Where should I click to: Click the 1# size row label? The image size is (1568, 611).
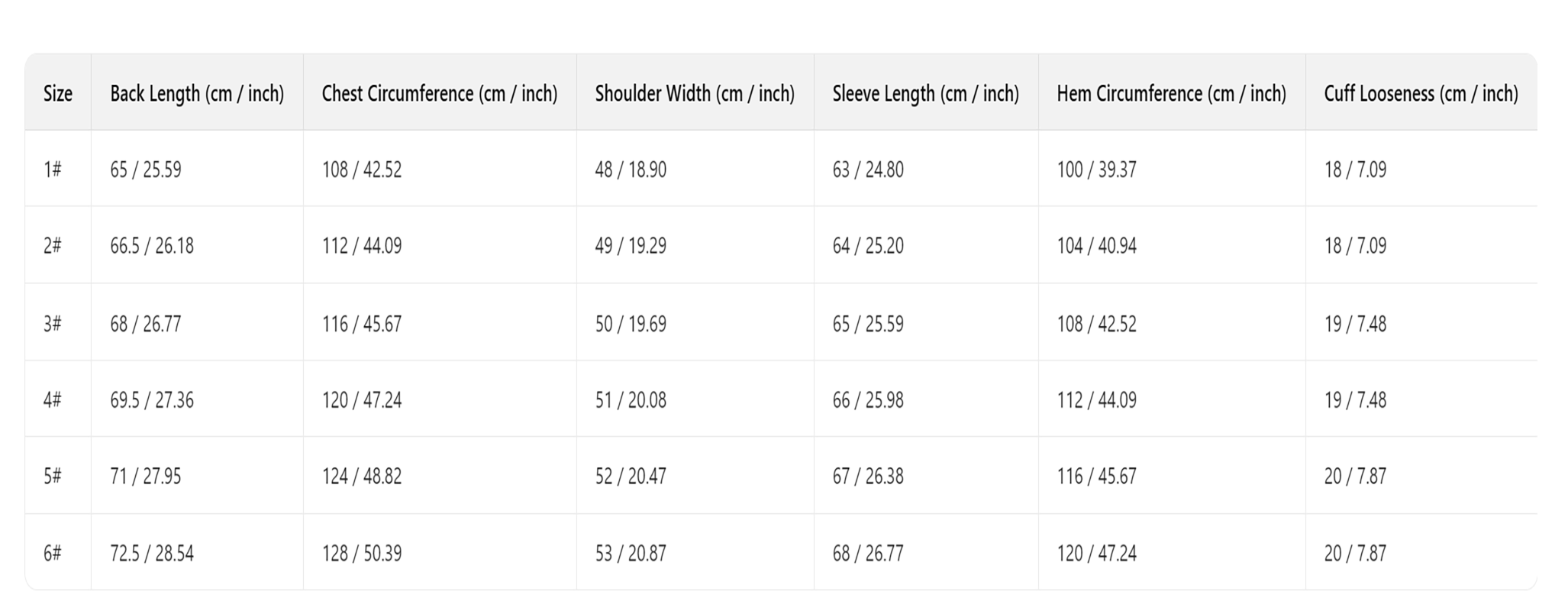coord(53,170)
